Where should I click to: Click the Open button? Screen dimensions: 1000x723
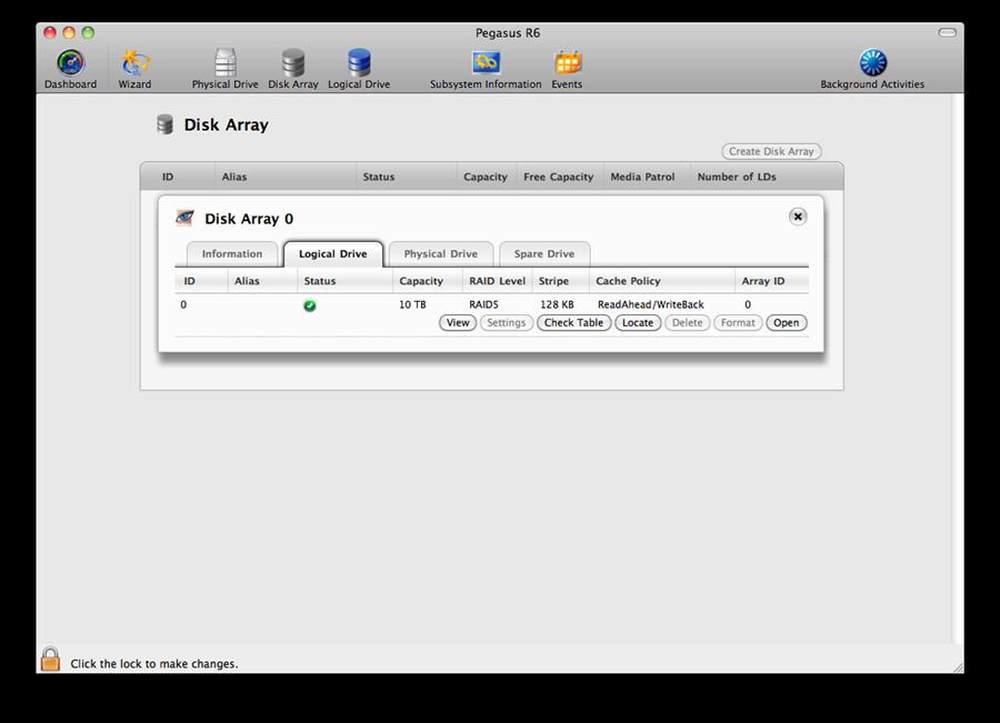click(786, 323)
